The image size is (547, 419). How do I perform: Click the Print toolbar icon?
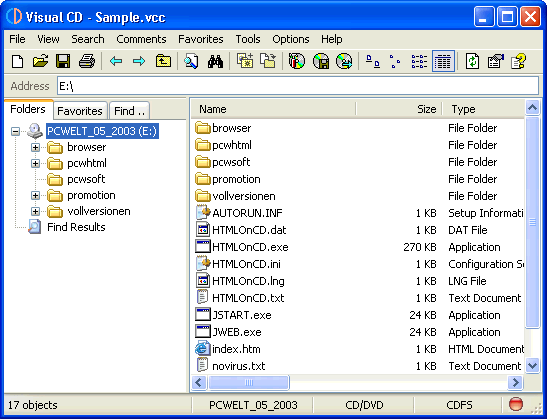tap(87, 61)
